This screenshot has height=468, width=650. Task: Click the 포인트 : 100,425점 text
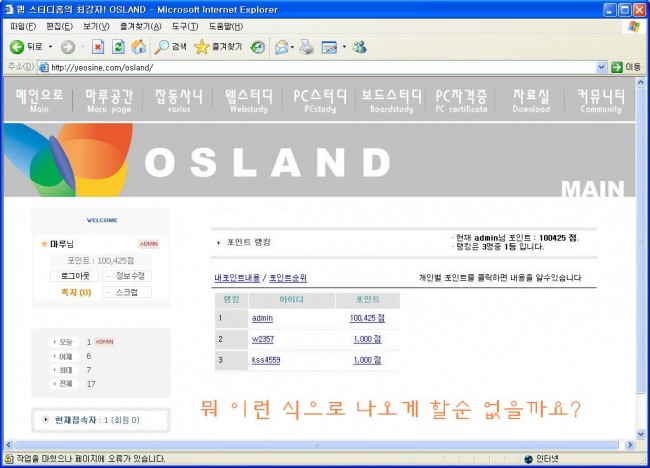click(101, 261)
